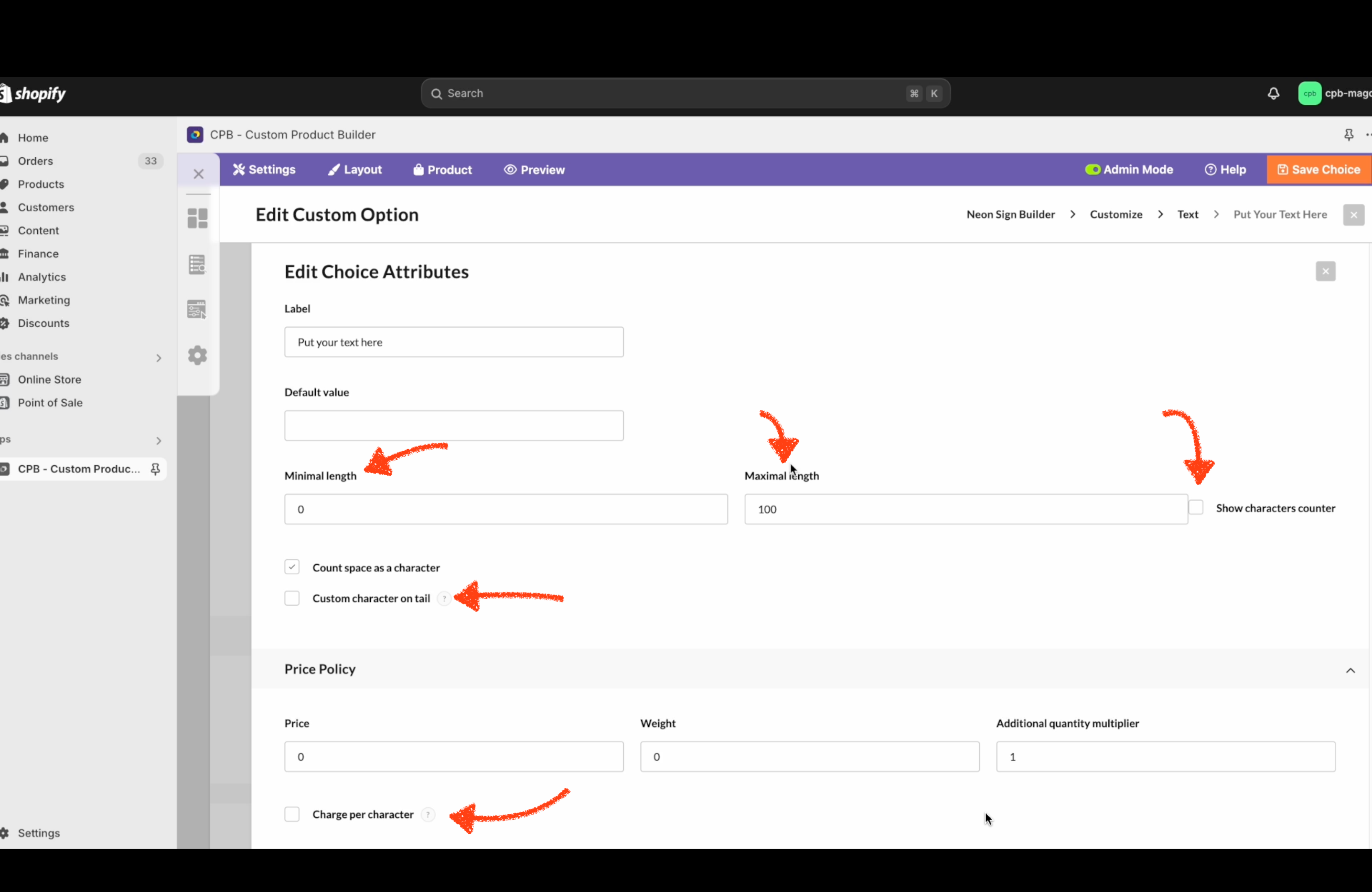The width and height of the screenshot is (1372, 892).
Task: Open Customers in sidebar
Action: pyautogui.click(x=46, y=207)
